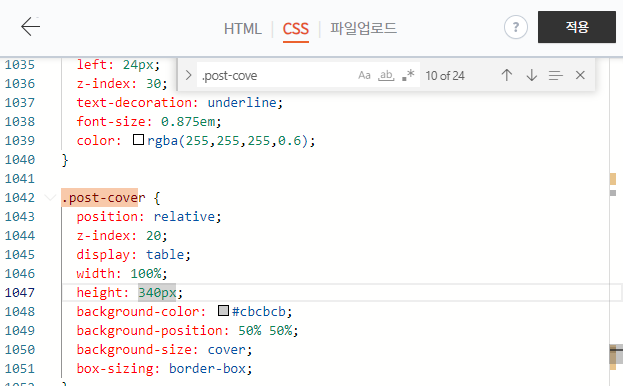This screenshot has height=386, width=623.
Task: Collapse the .post-cover rule fold arrow
Action: click(50, 197)
